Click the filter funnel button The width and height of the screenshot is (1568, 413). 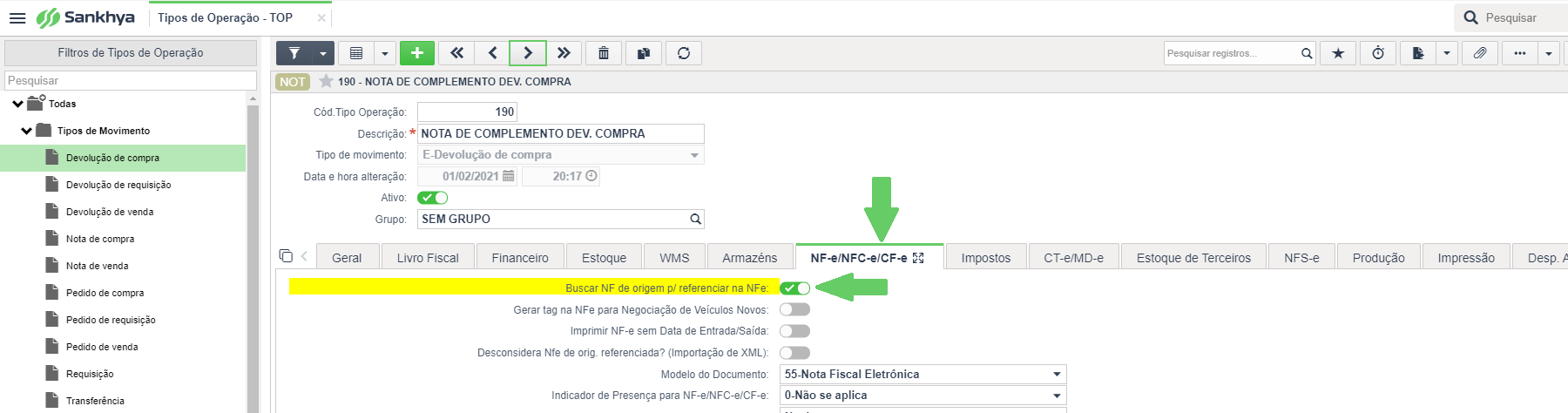coord(294,53)
